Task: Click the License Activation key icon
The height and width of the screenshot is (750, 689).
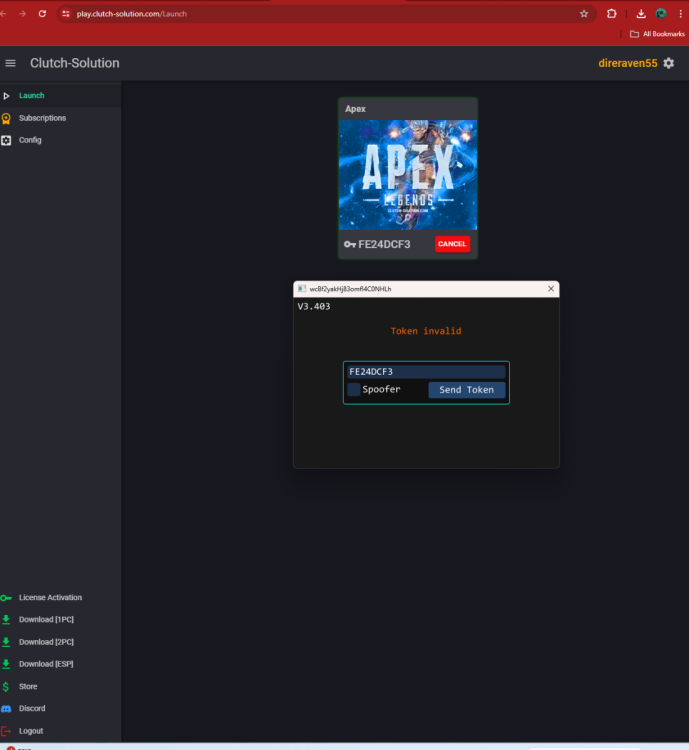Action: point(7,597)
